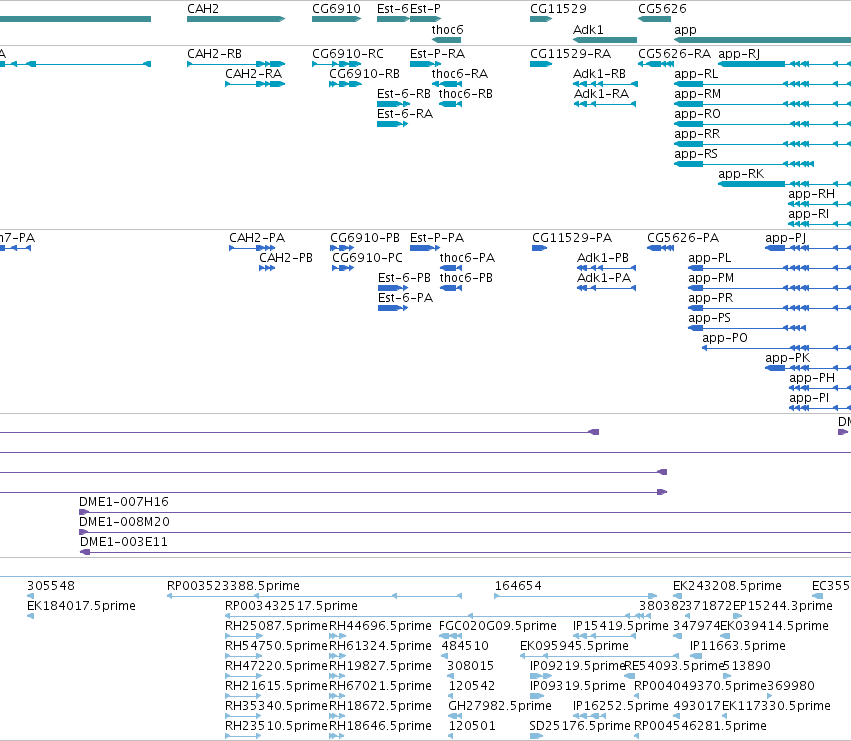Open the app-PI protein label
851x741 pixels.
point(809,398)
